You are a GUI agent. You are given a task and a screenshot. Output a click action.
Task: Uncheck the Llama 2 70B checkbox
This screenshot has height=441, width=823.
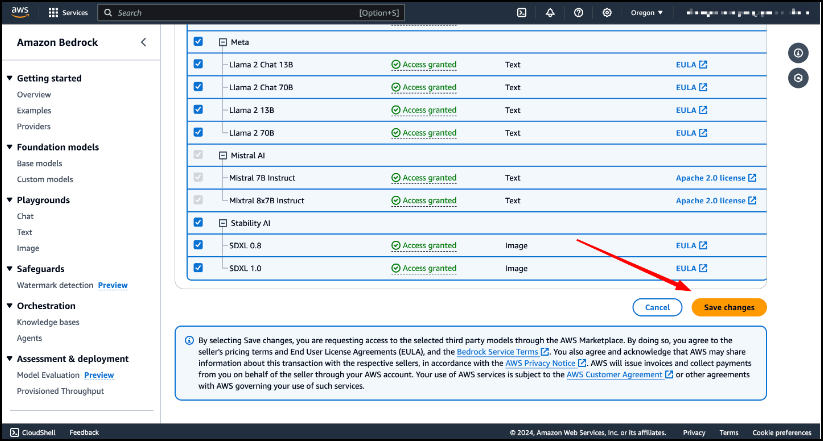tap(198, 132)
